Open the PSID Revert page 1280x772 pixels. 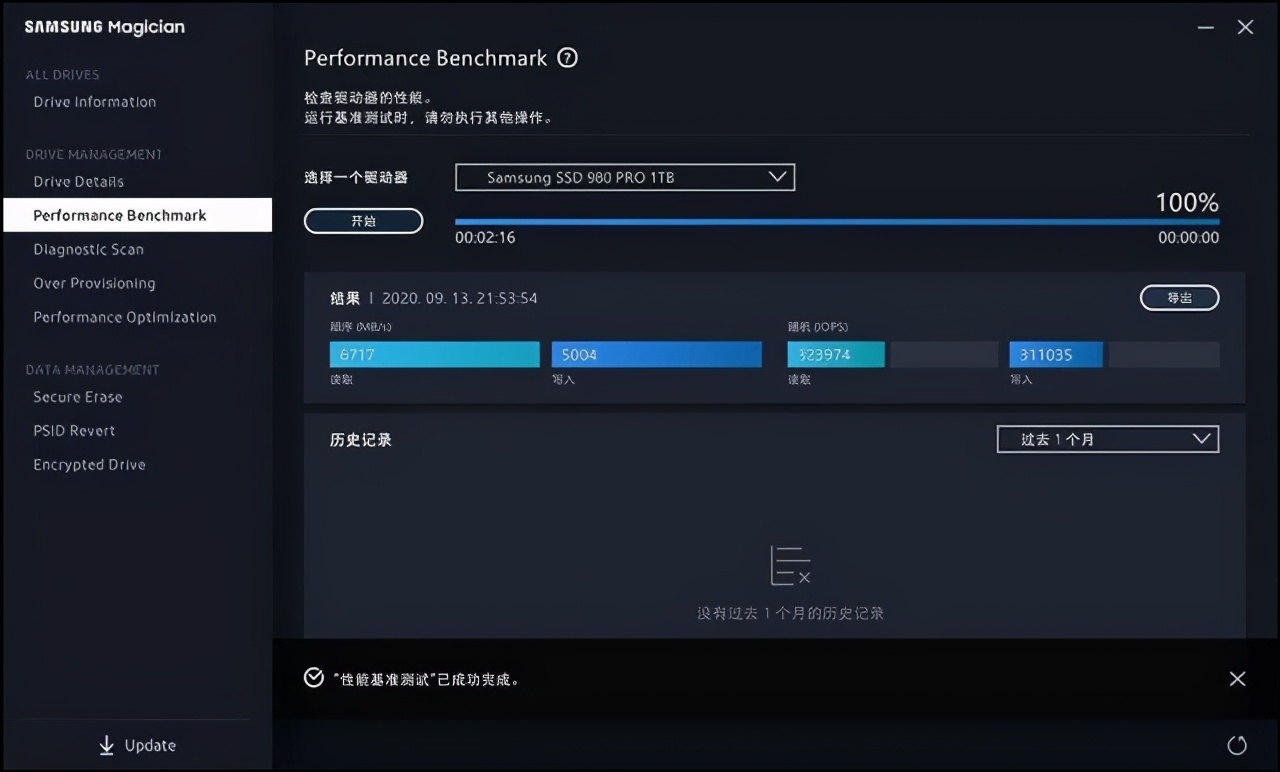(x=74, y=430)
